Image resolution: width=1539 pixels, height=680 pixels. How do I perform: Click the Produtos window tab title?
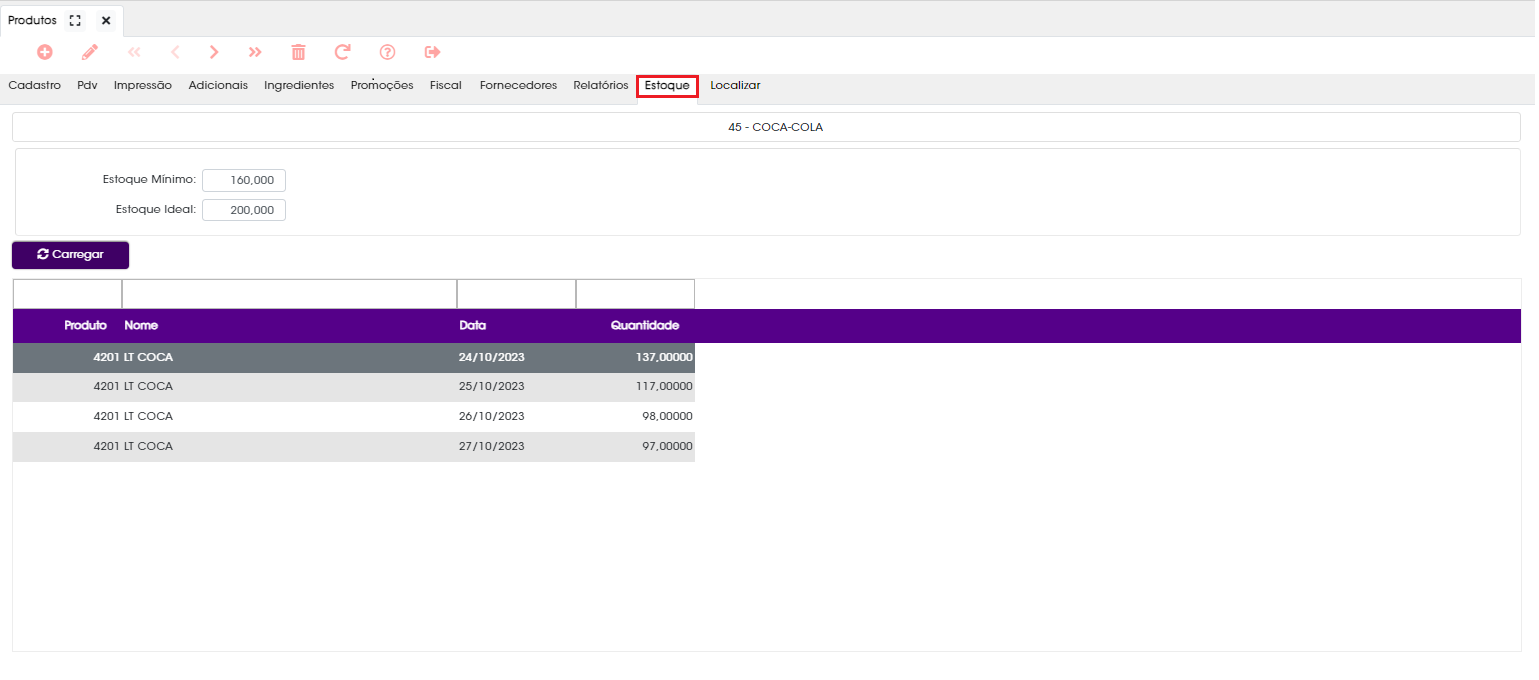click(x=32, y=20)
